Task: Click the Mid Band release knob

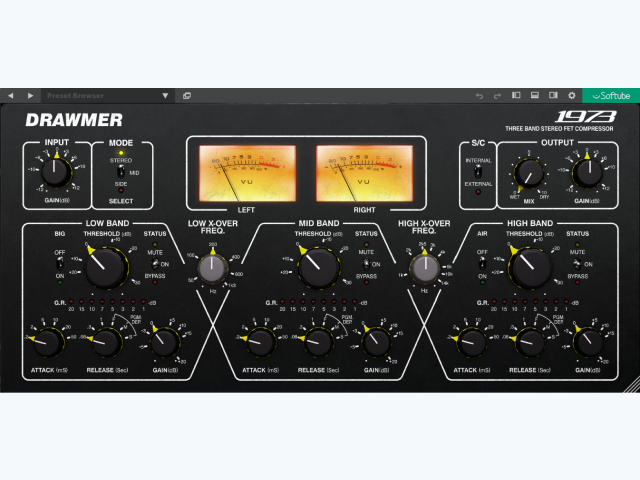Action: point(318,343)
